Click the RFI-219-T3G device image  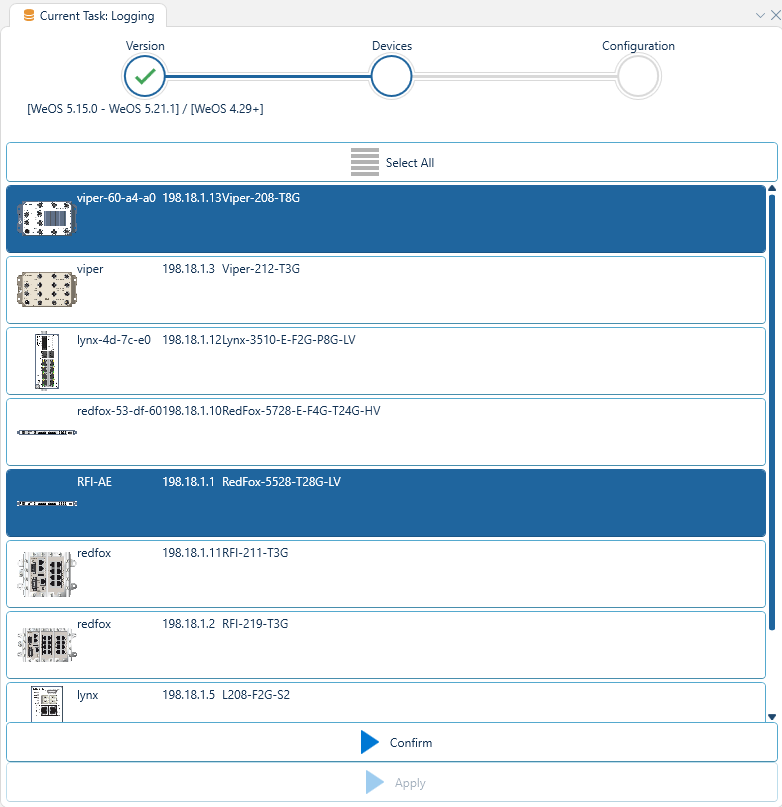click(x=47, y=645)
